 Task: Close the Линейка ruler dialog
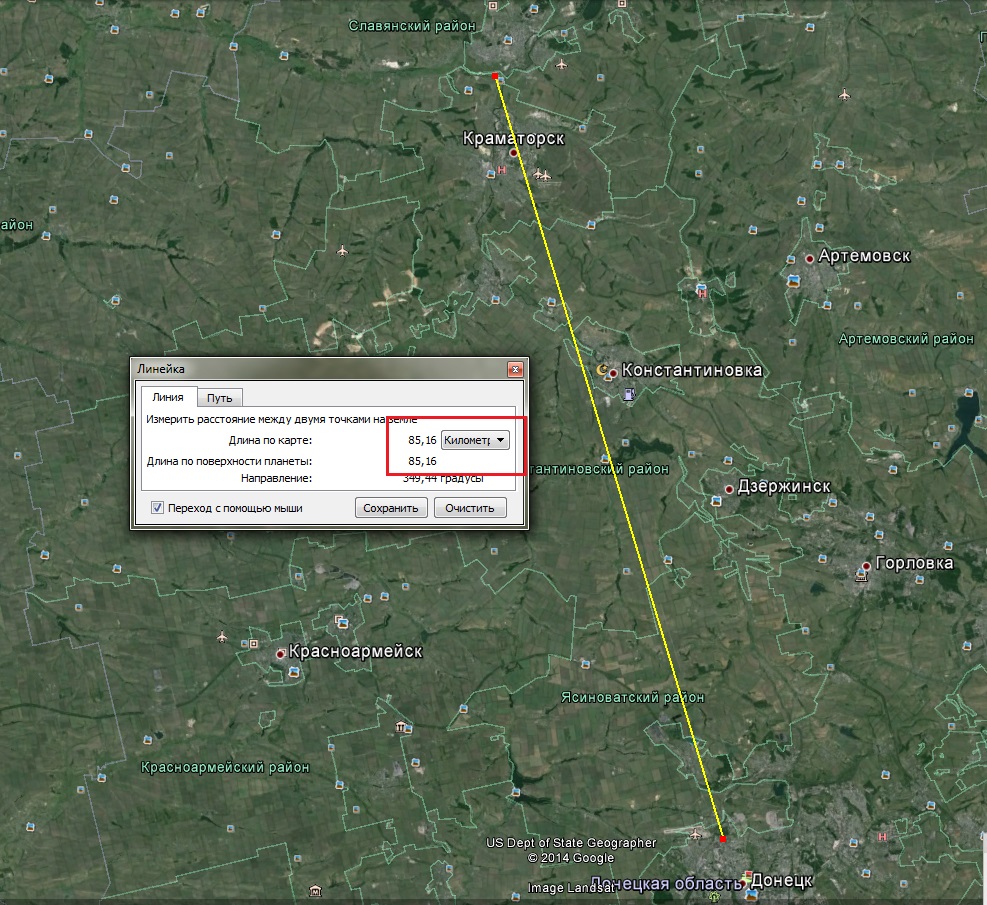515,369
